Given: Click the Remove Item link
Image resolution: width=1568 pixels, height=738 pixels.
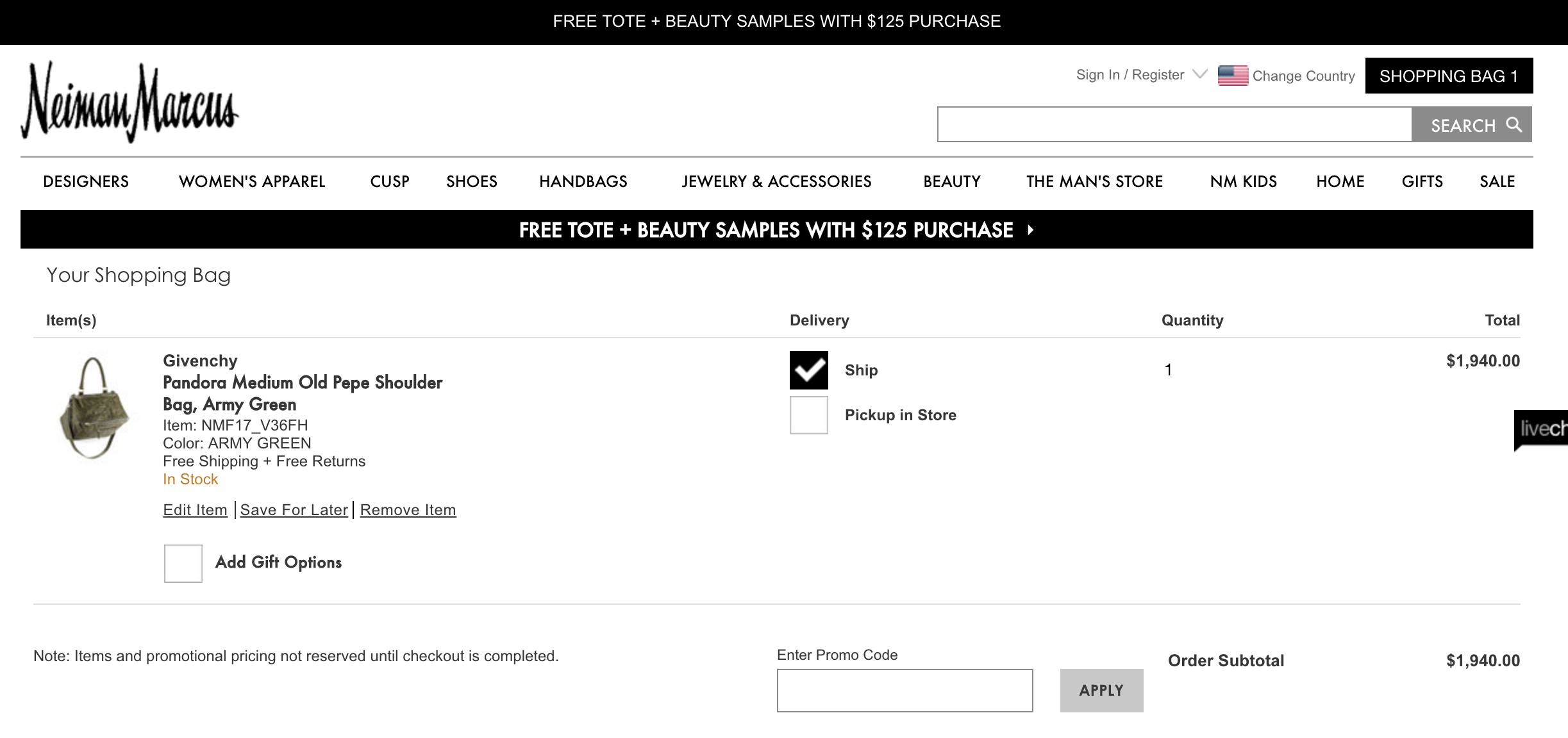Looking at the screenshot, I should tap(408, 510).
